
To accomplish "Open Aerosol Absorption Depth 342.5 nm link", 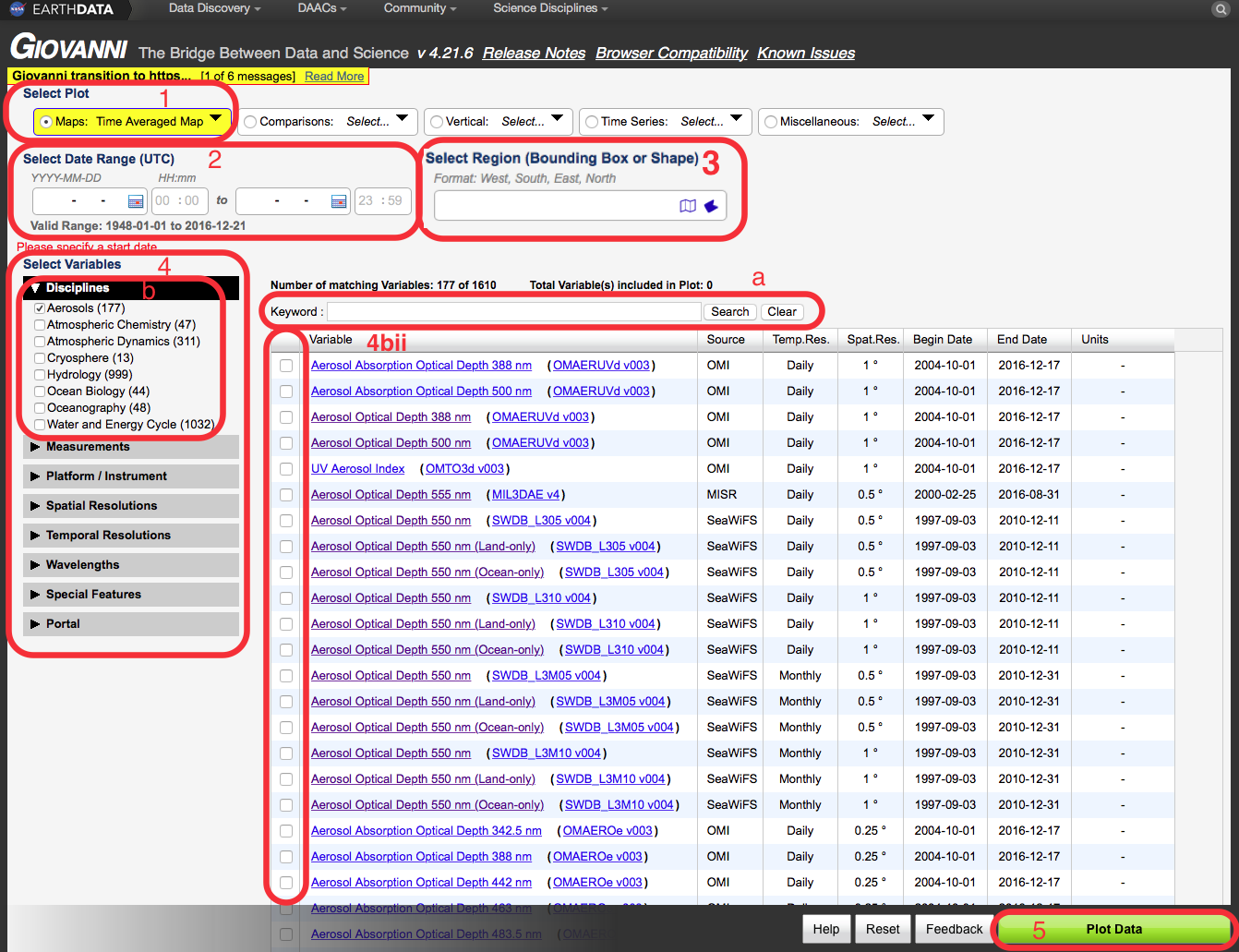I will 427,831.
